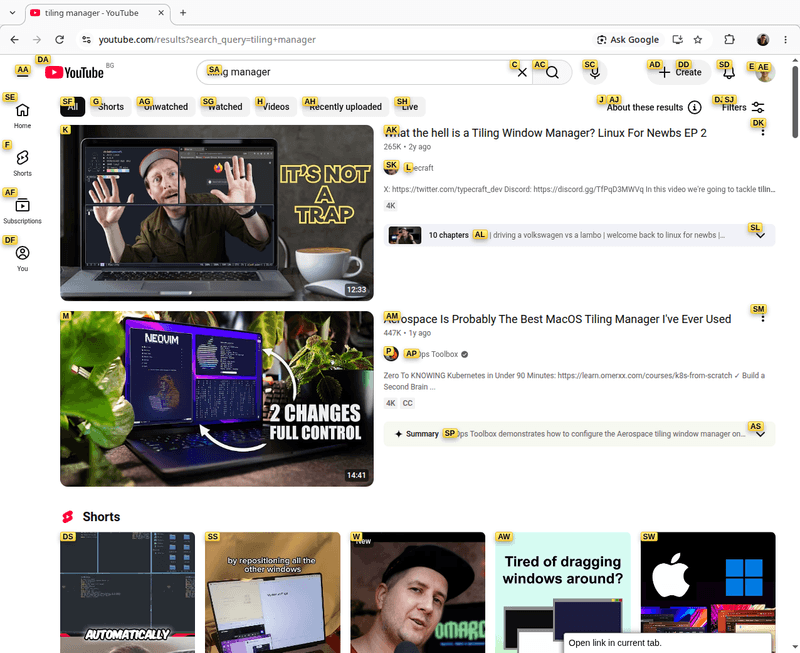
Task: Click the Create button
Action: coord(680,72)
